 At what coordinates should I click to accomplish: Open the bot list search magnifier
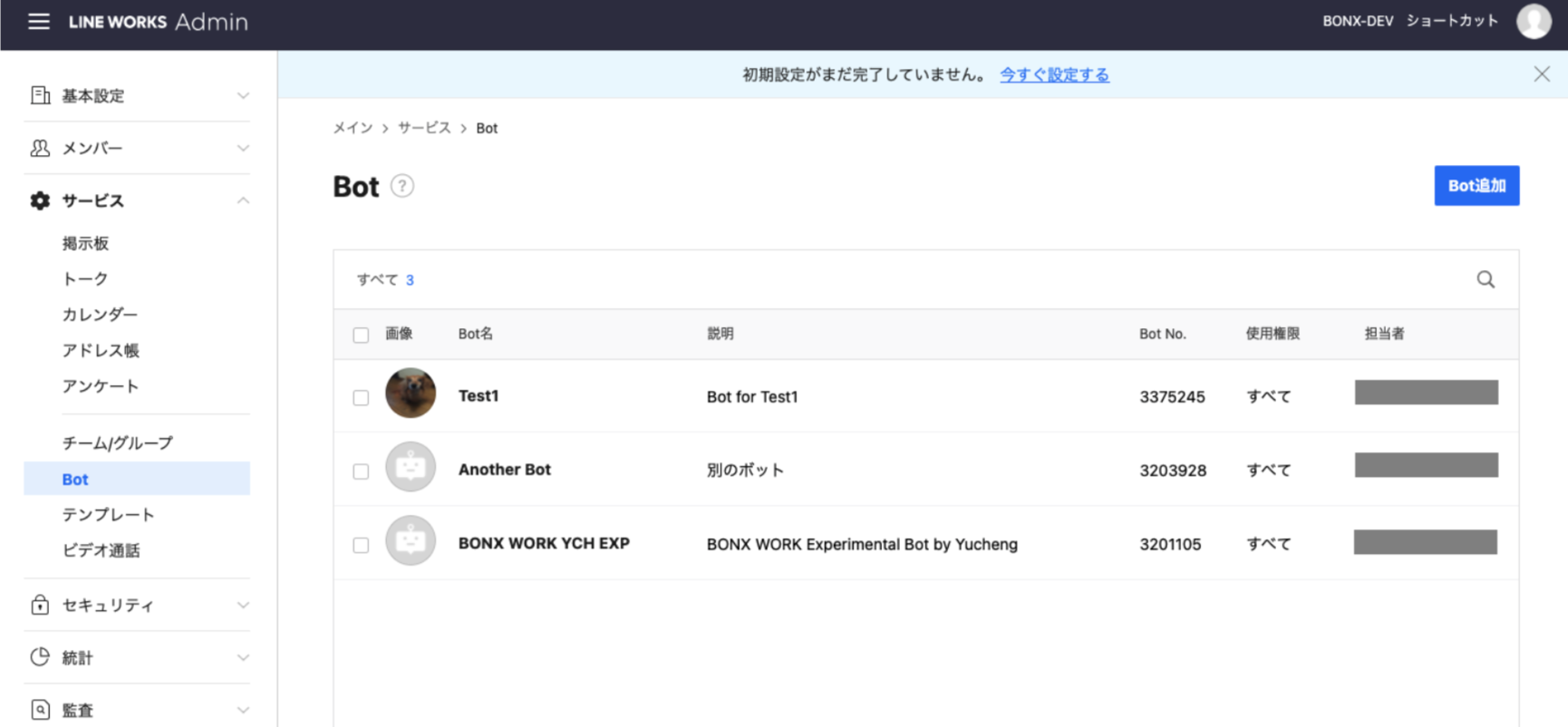pyautogui.click(x=1486, y=279)
